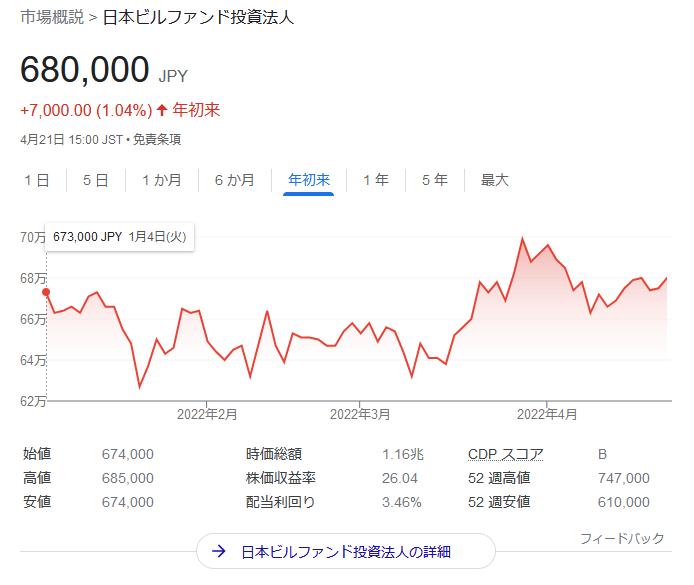Image resolution: width=694 pixels, height=585 pixels.
Task: Click the 2022年2月 axis label
Action: pyautogui.click(x=207, y=414)
